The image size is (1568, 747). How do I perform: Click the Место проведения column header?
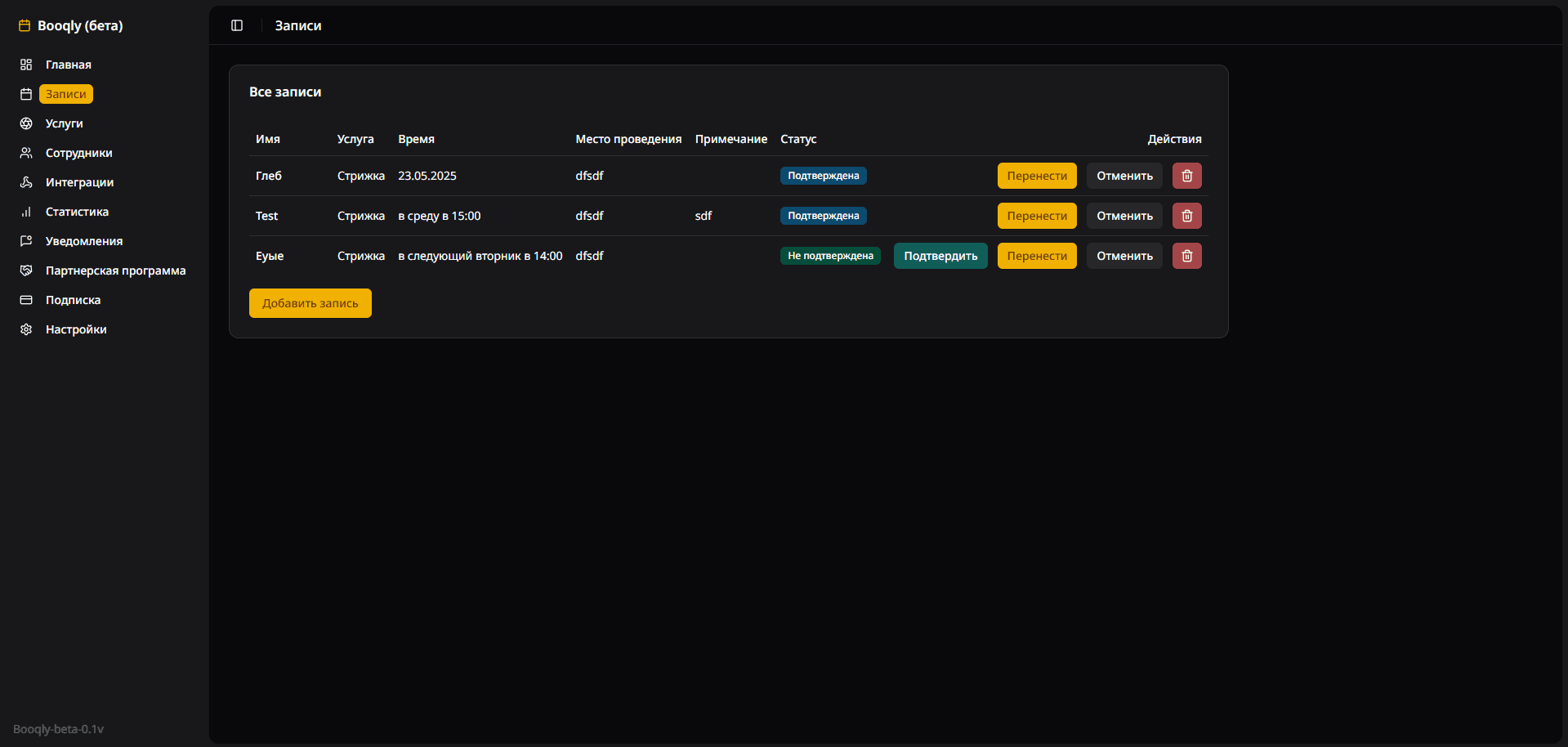pyautogui.click(x=628, y=139)
